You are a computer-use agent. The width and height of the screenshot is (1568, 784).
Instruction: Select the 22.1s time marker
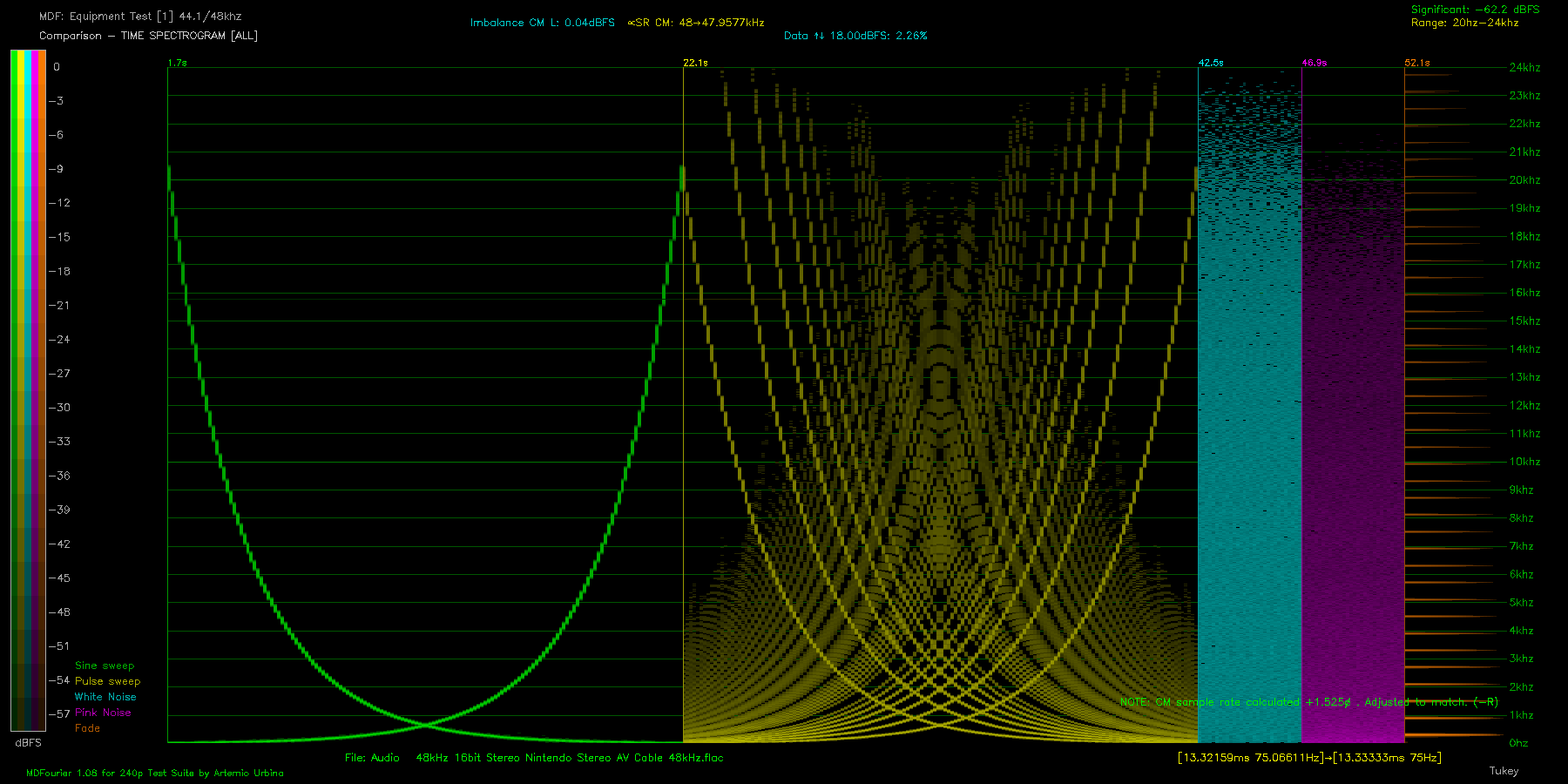point(695,63)
